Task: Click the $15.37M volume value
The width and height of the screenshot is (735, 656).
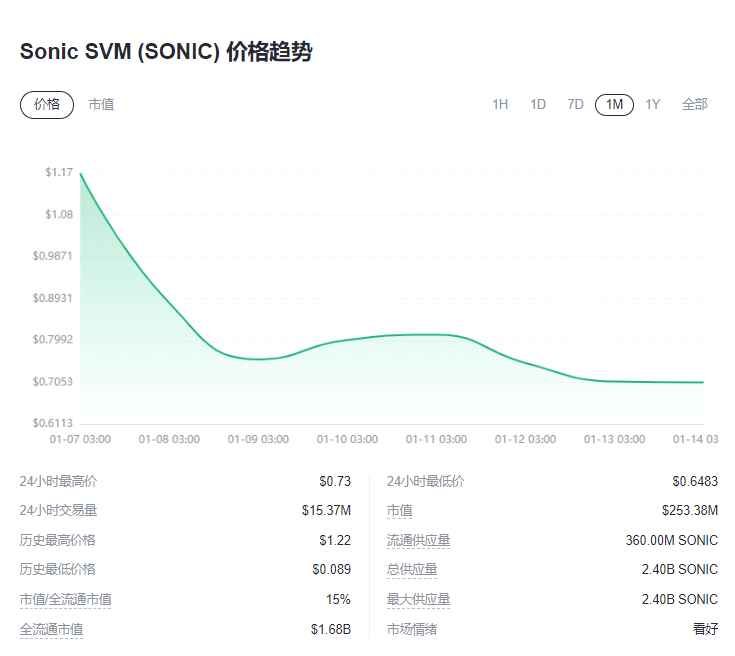Action: click(326, 511)
